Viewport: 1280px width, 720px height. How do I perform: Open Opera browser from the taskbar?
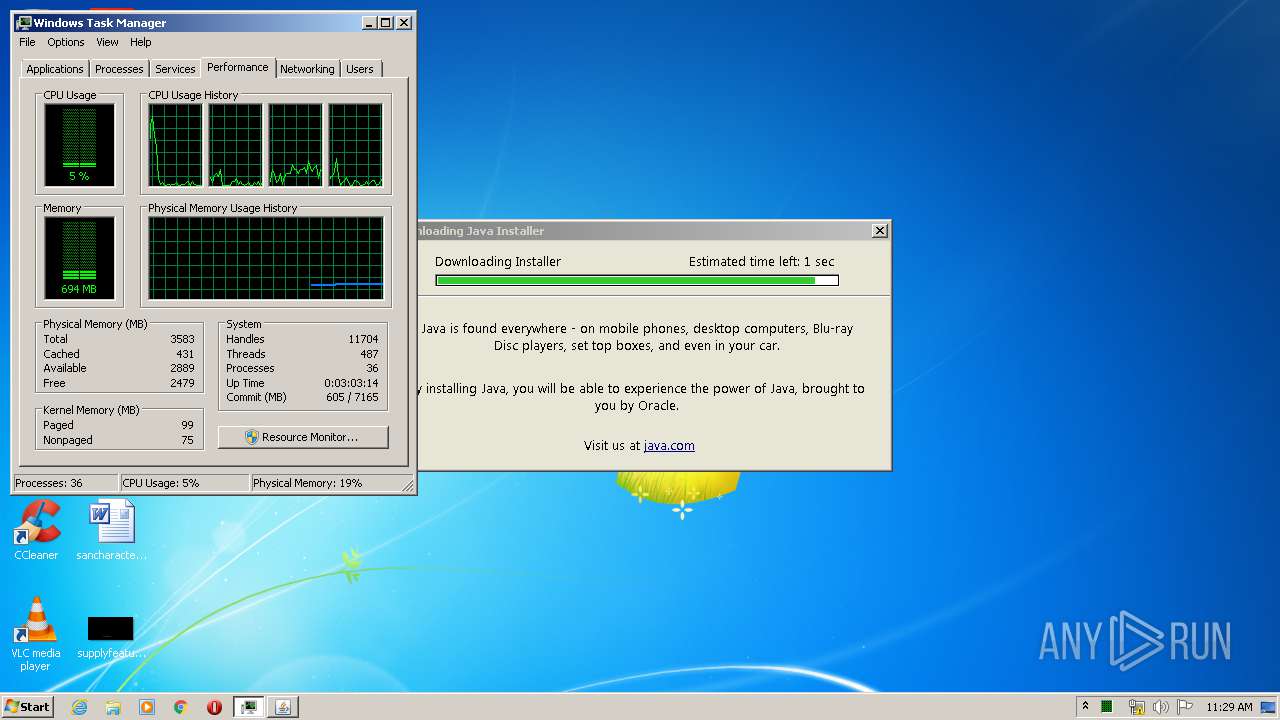click(214, 707)
